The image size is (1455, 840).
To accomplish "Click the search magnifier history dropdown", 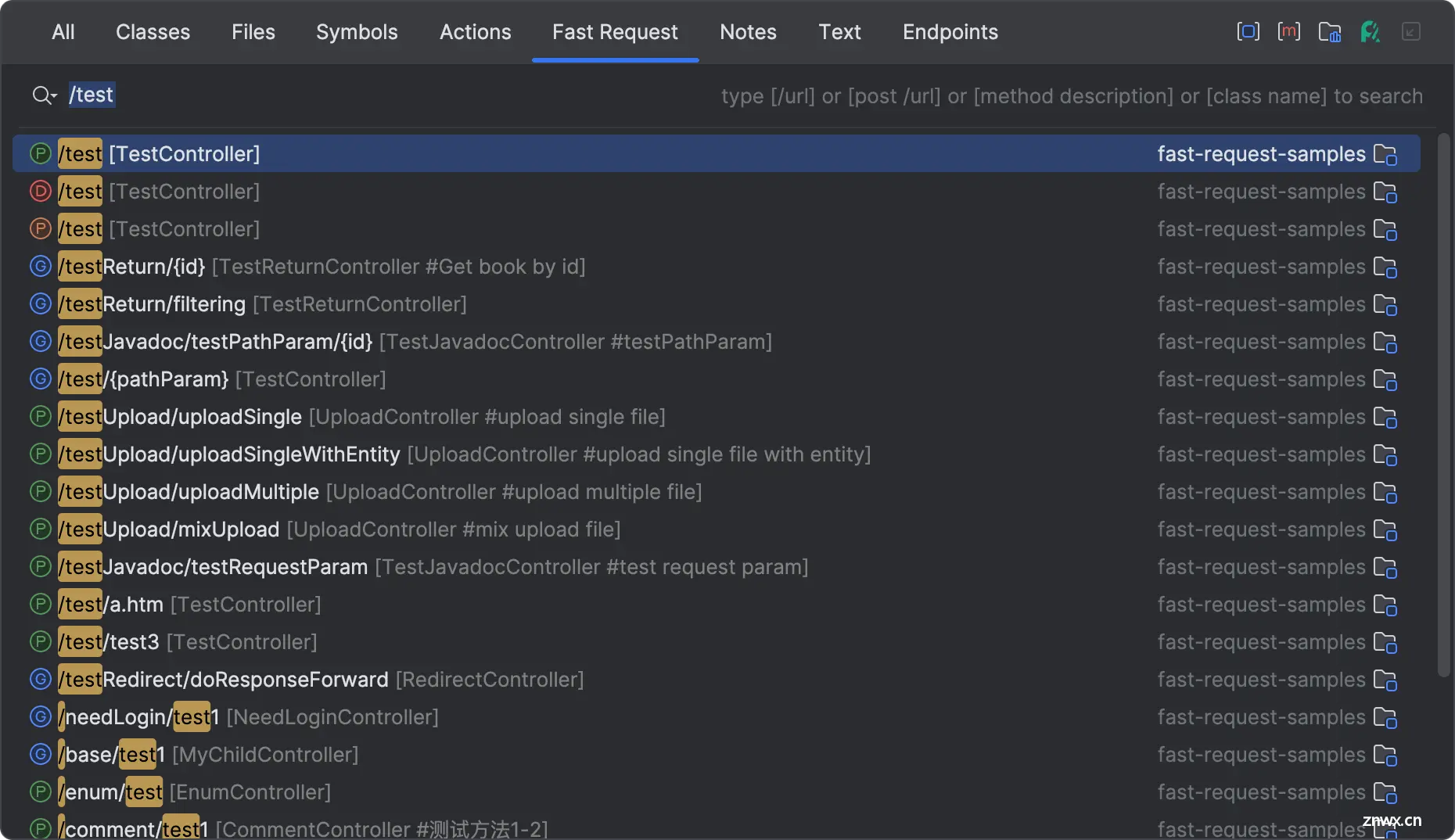I will tap(45, 95).
